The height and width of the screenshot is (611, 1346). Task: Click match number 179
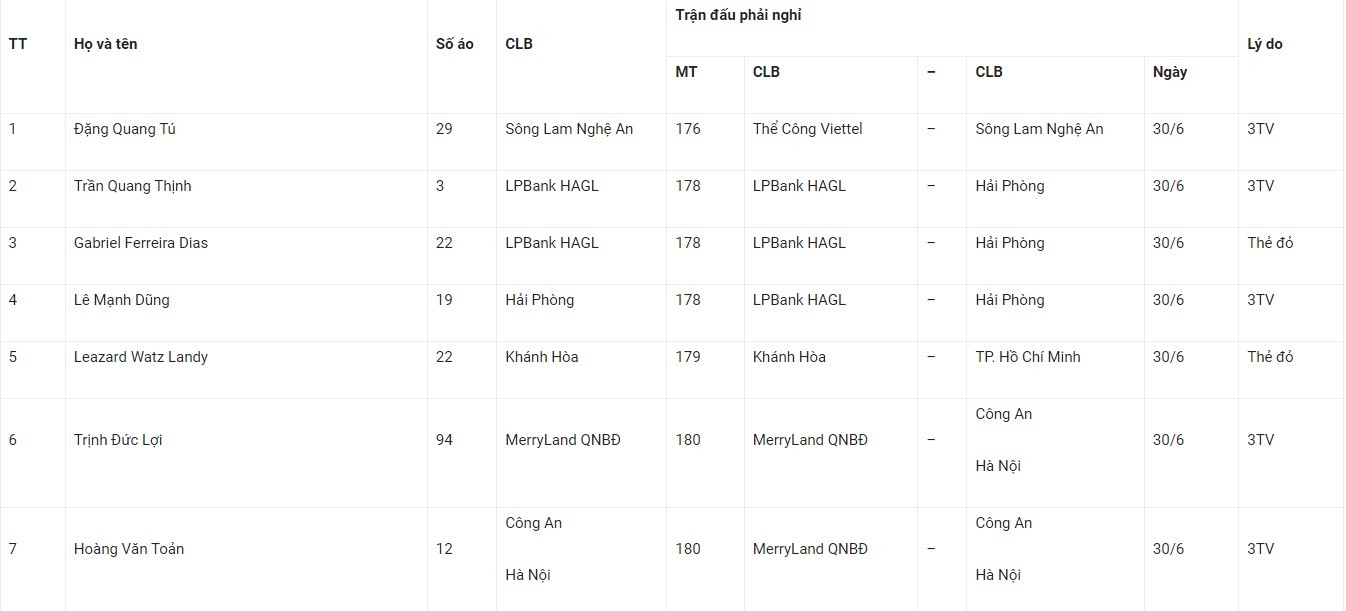click(688, 357)
